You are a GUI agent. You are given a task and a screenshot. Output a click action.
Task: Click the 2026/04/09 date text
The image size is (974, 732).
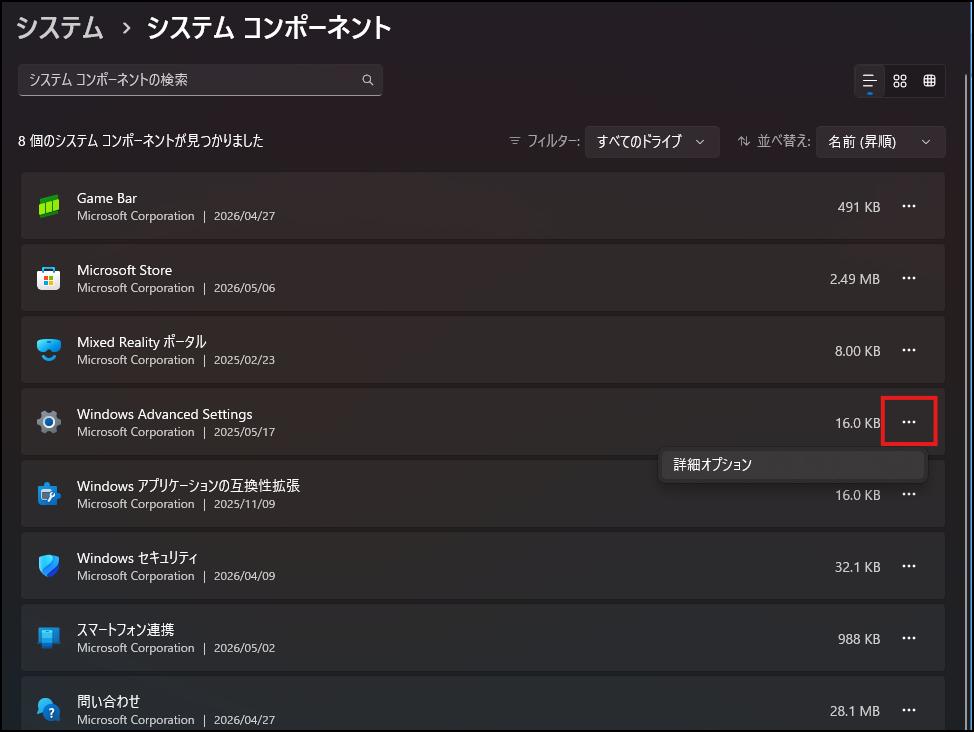pos(244,576)
